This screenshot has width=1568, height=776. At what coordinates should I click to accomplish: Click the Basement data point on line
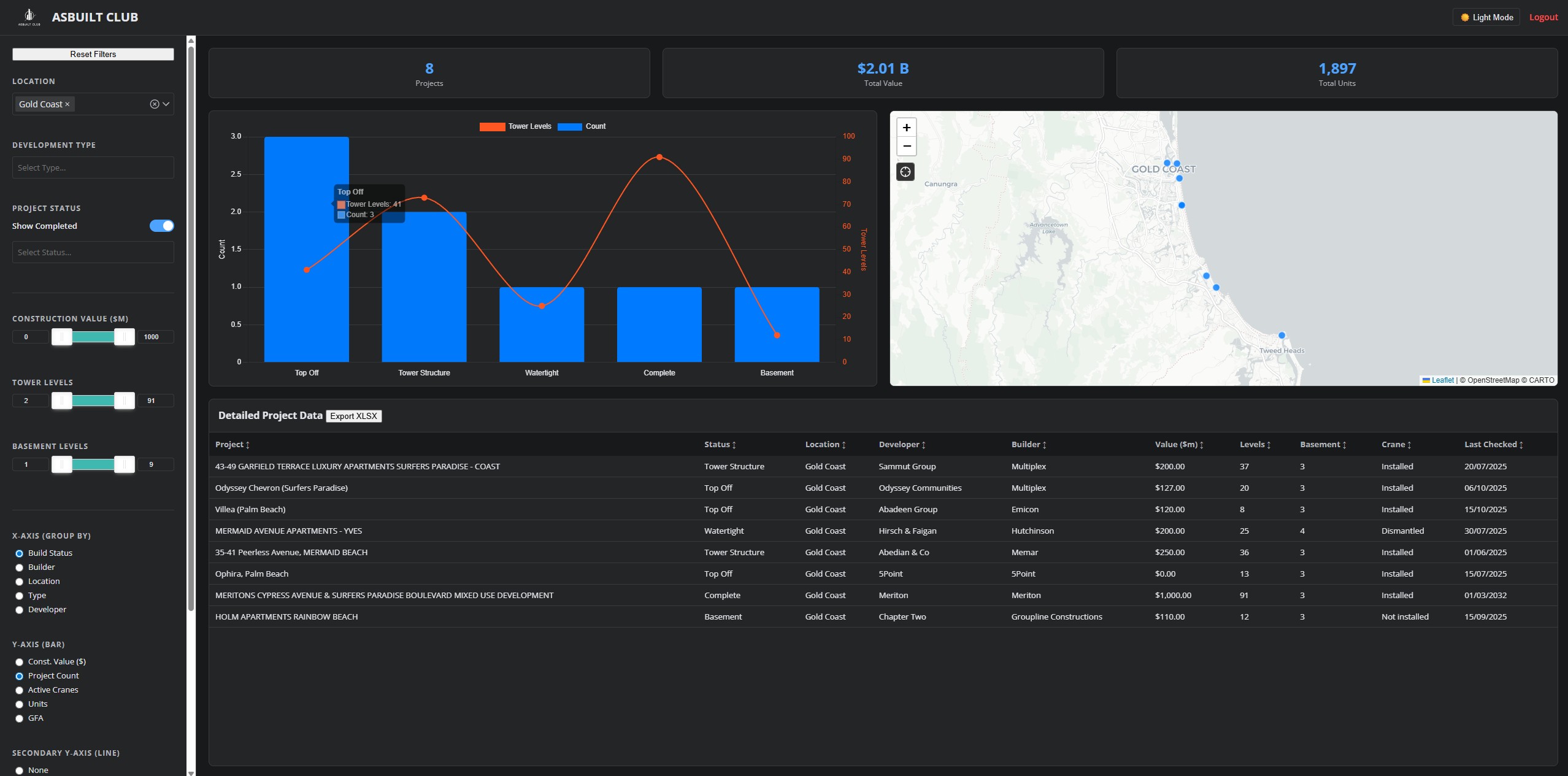(777, 335)
